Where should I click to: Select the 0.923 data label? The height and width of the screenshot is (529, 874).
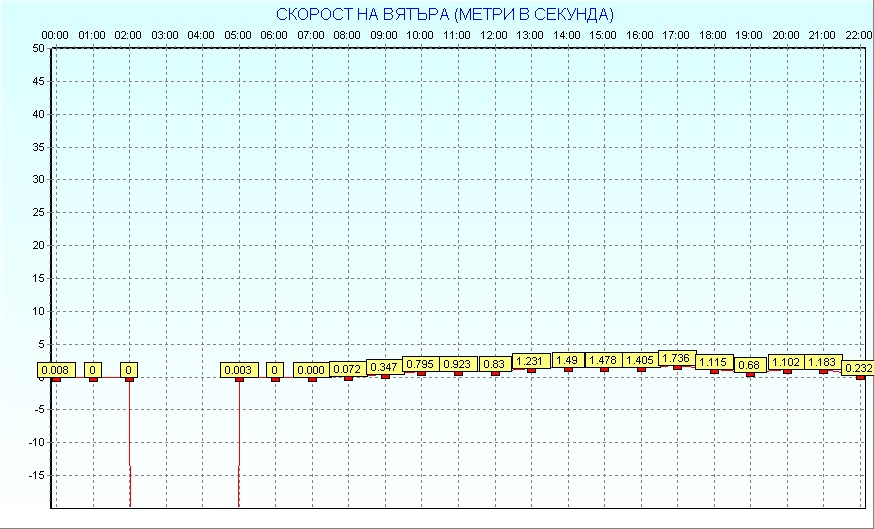pos(458,364)
